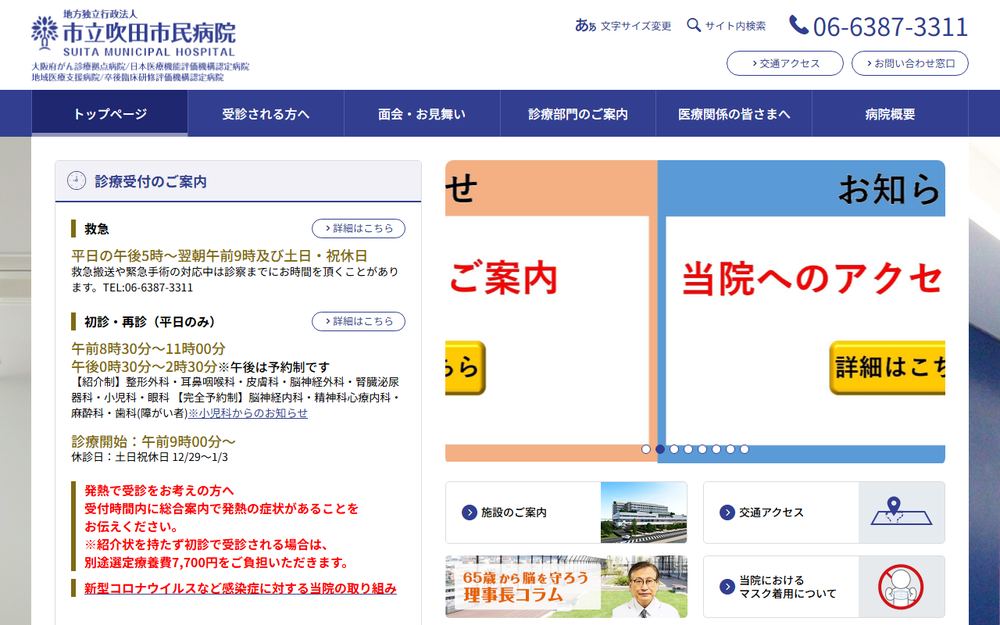This screenshot has width=1000, height=625.
Task: Click the red mask prohibition icon
Action: 901,587
